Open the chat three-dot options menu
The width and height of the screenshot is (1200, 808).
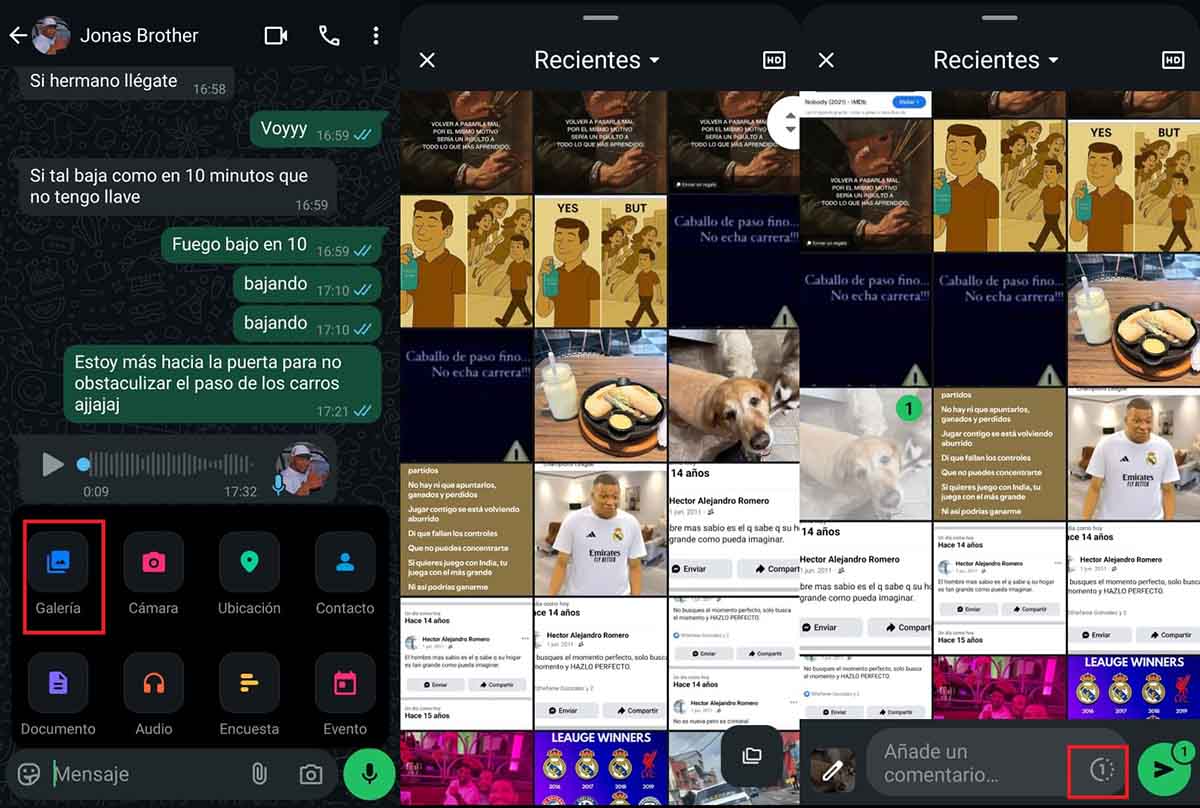[x=376, y=36]
